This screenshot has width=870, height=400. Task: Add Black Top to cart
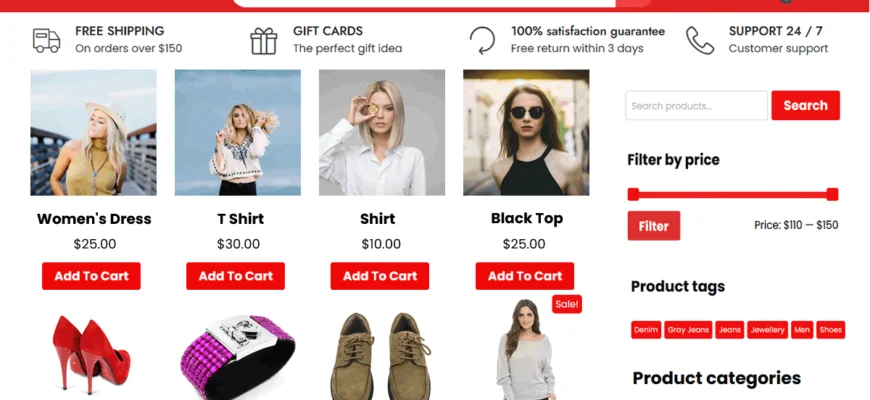524,276
